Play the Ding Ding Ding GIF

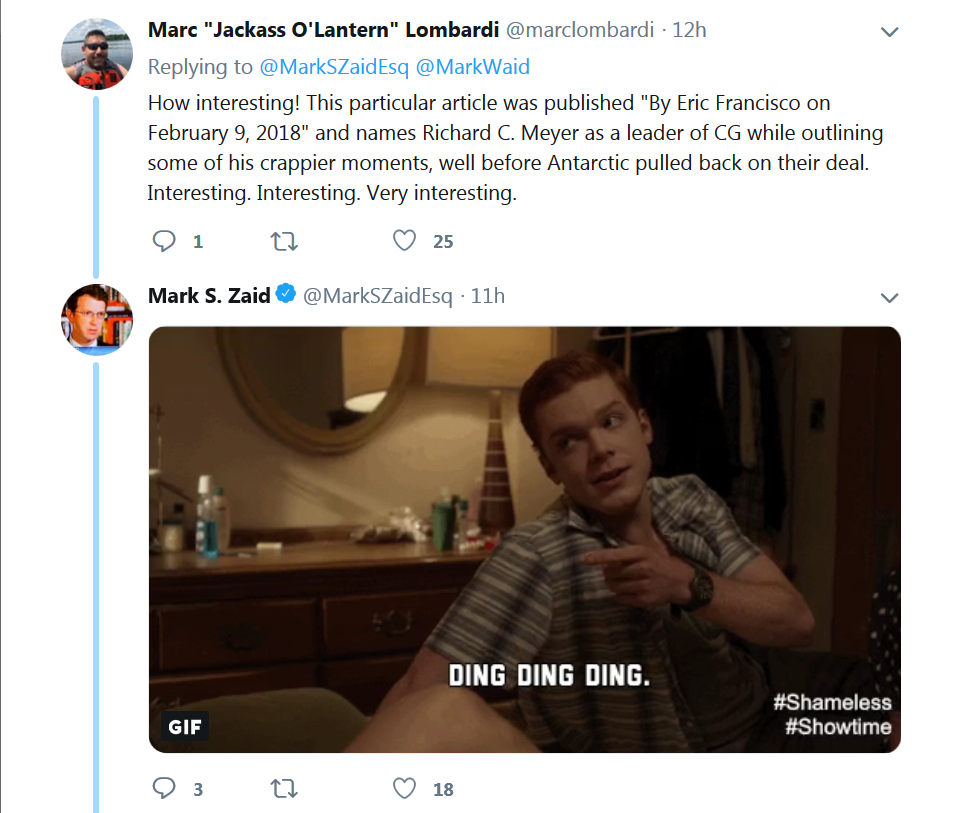[525, 539]
